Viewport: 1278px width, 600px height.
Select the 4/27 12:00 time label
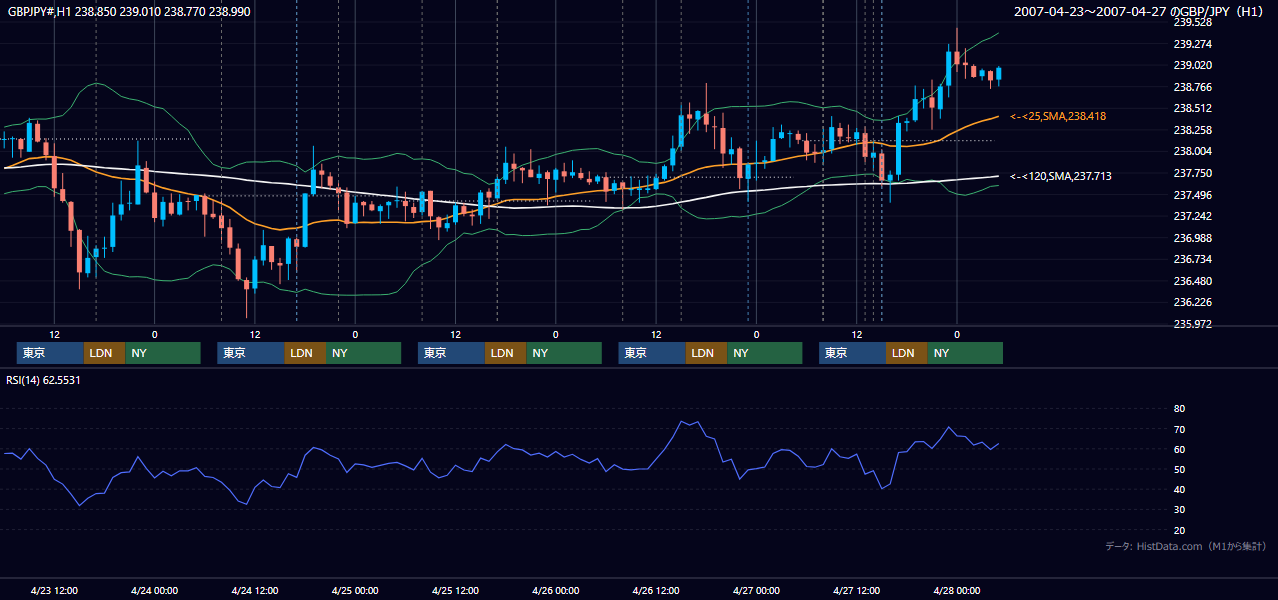857,590
